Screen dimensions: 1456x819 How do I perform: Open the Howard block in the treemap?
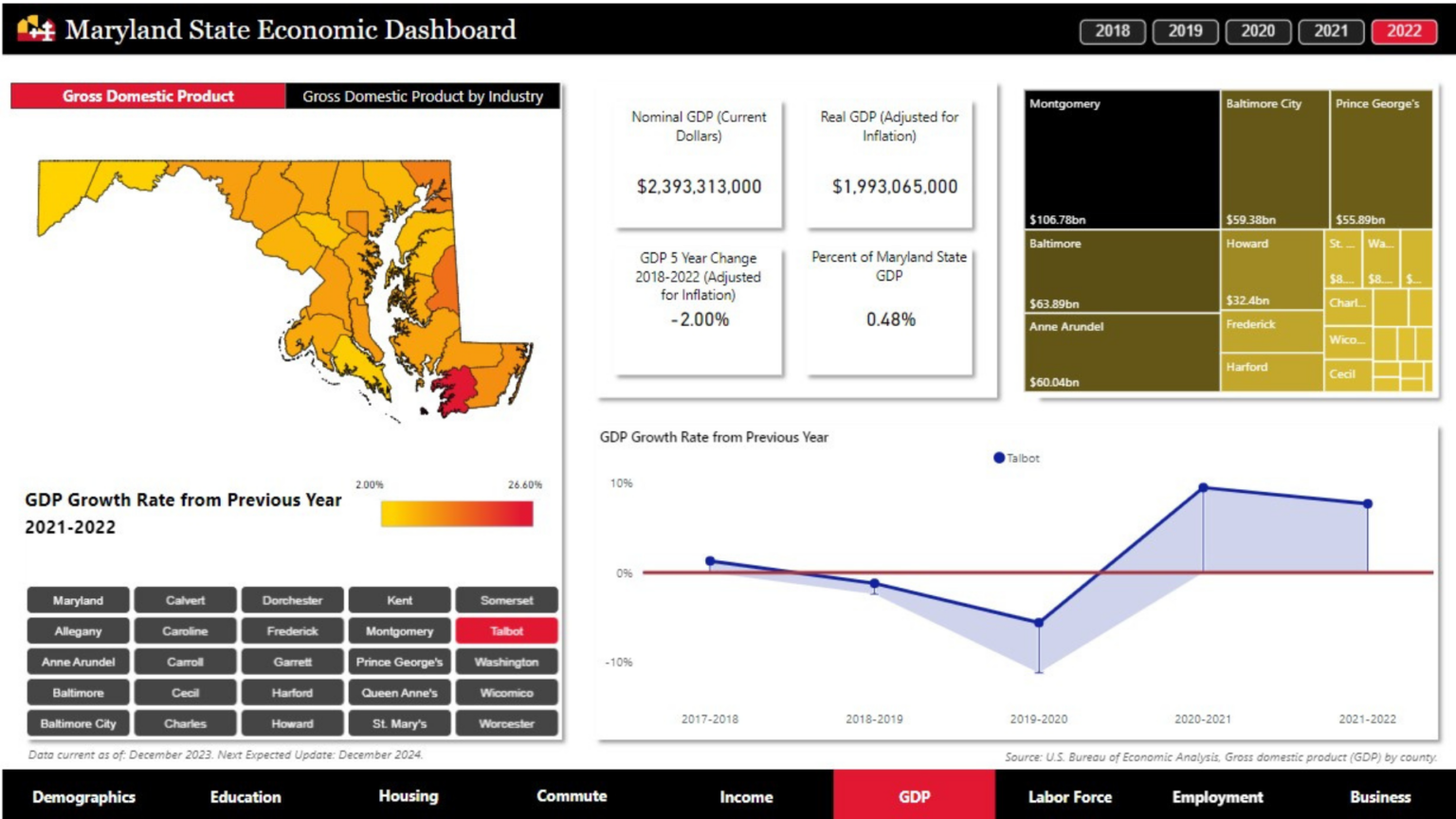1273,268
